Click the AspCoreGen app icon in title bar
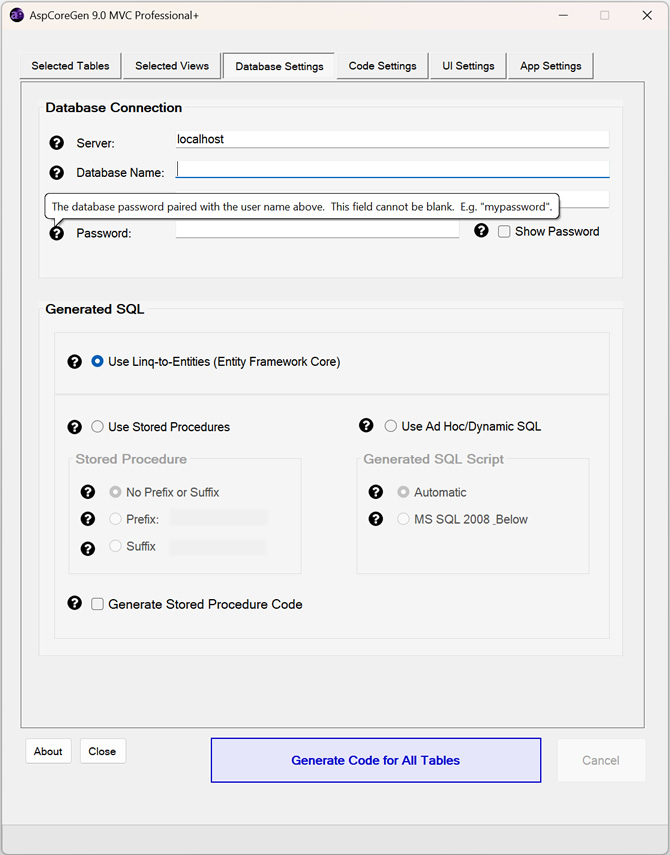This screenshot has height=855, width=670. 17,15
